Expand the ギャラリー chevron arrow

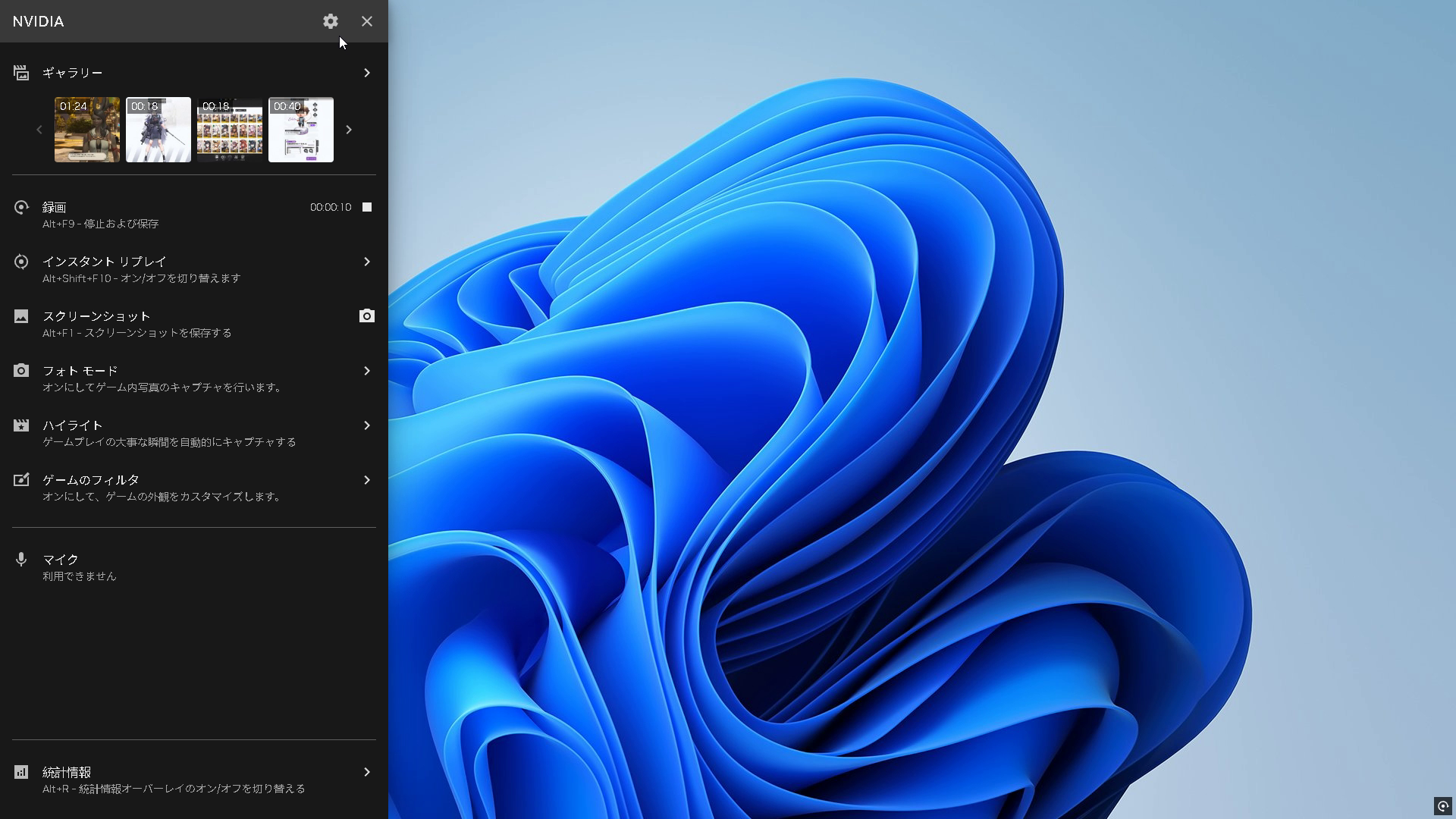367,73
